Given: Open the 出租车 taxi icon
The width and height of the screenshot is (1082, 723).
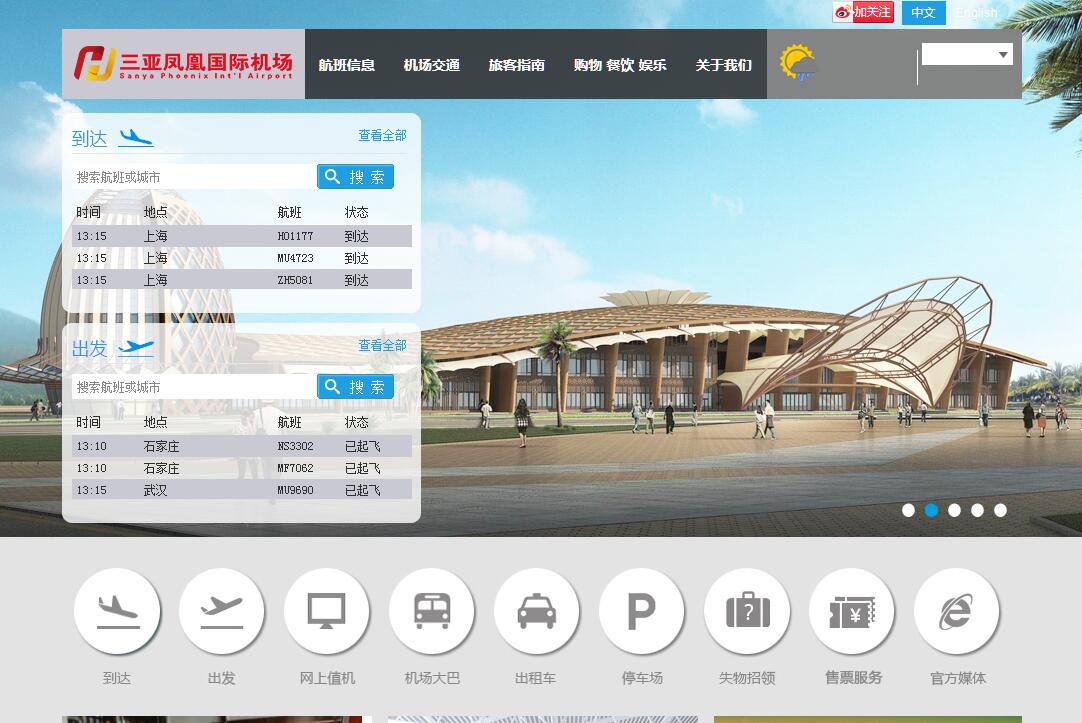Looking at the screenshot, I should point(537,611).
